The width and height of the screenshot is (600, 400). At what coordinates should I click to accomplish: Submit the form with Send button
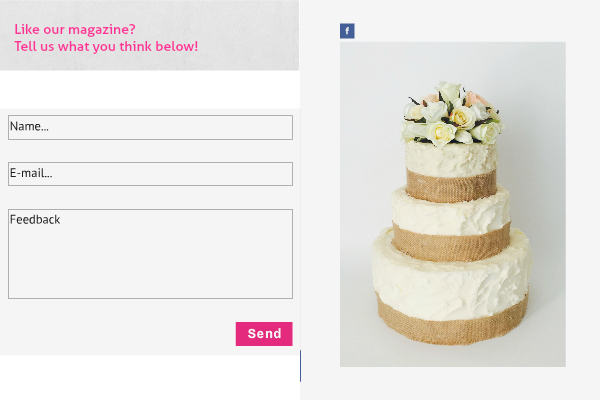(x=264, y=334)
